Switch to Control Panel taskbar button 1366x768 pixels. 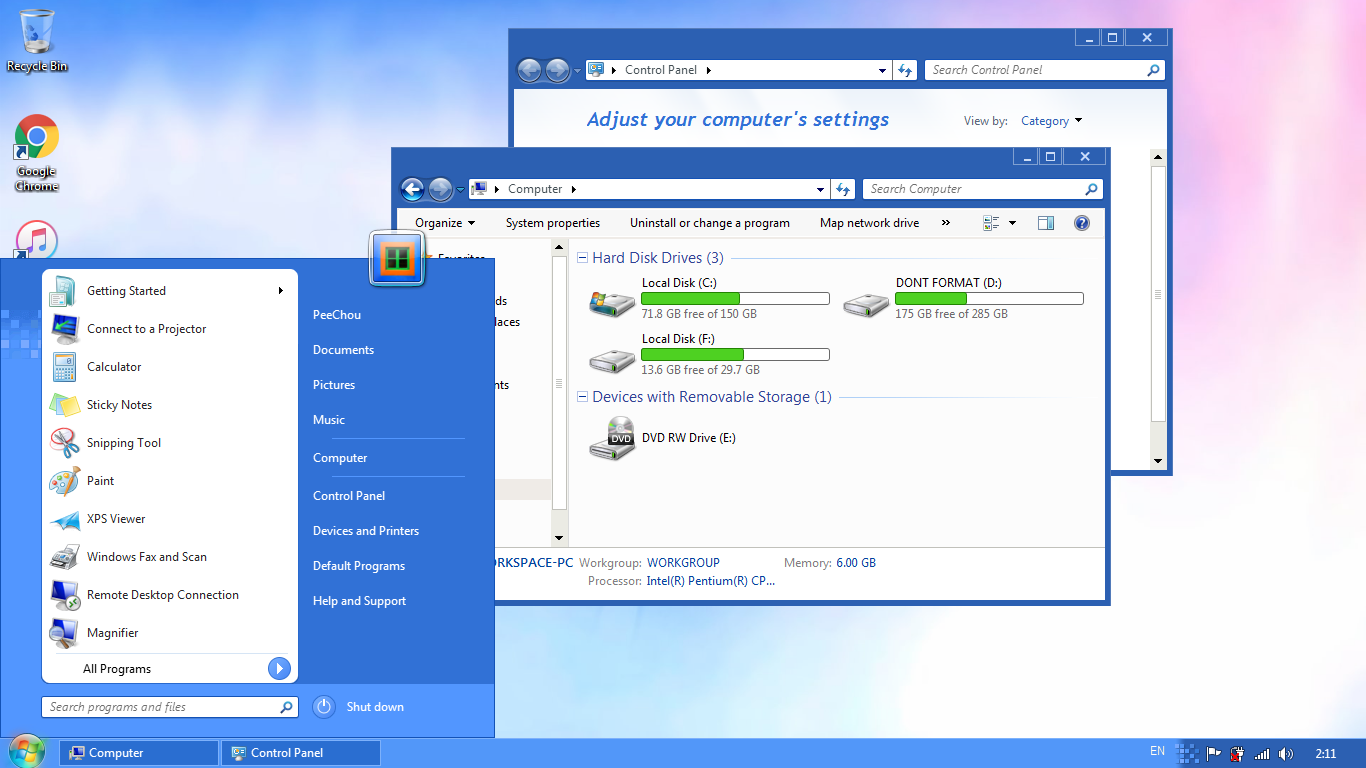(301, 753)
